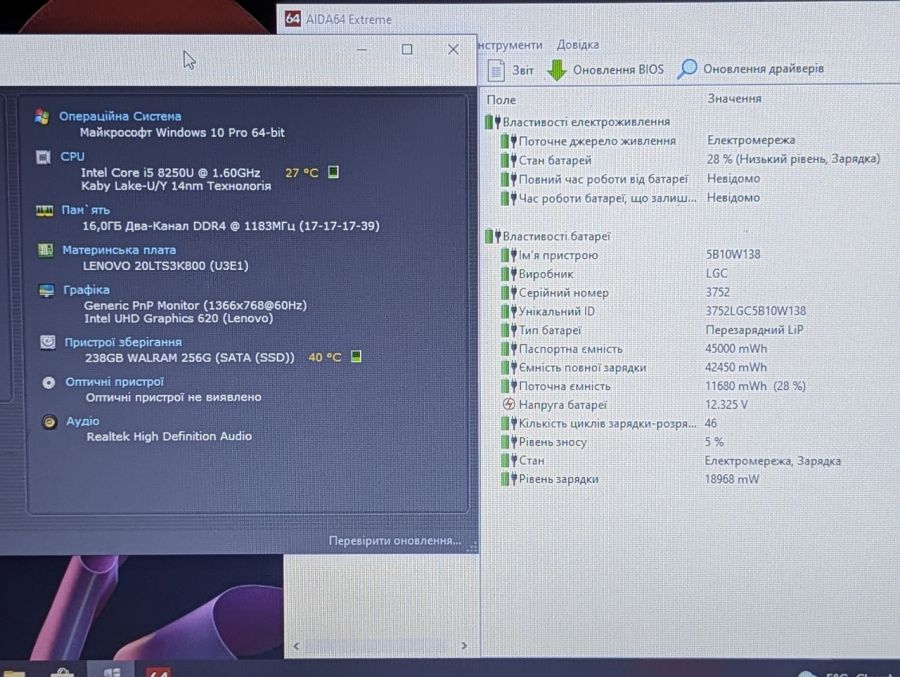
Task: Open the Графіка section link
Action: pyautogui.click(x=86, y=290)
